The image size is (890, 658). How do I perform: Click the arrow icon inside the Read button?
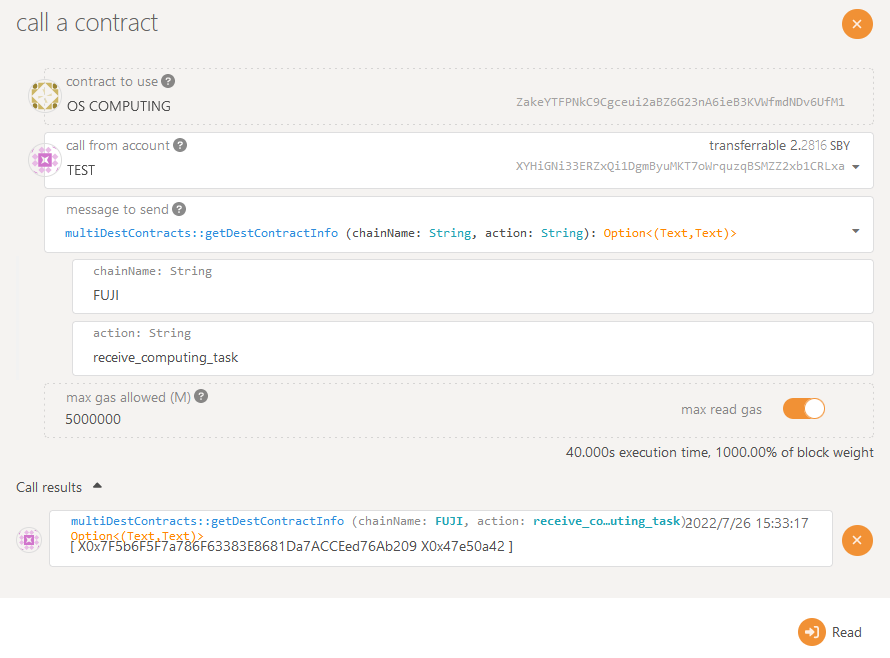pyautogui.click(x=810, y=632)
